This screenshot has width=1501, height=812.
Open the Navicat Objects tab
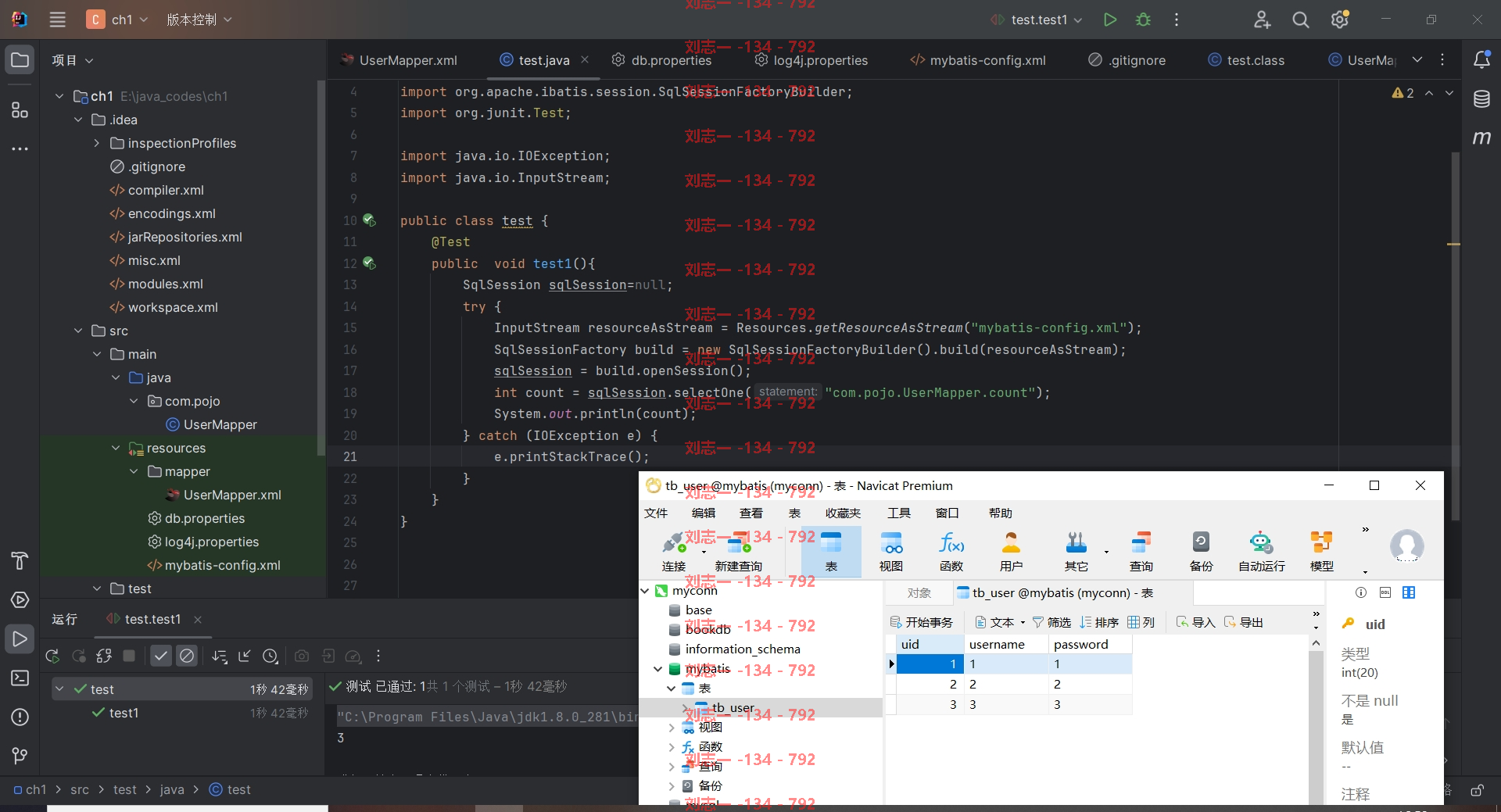pos(919,593)
